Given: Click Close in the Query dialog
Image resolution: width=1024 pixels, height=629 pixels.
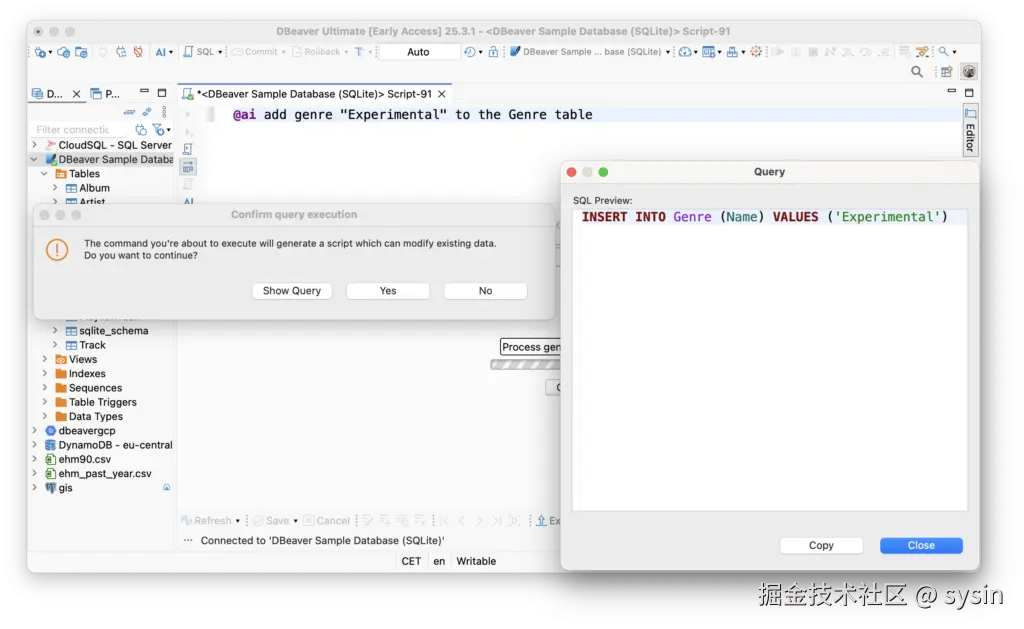Looking at the screenshot, I should coord(921,545).
